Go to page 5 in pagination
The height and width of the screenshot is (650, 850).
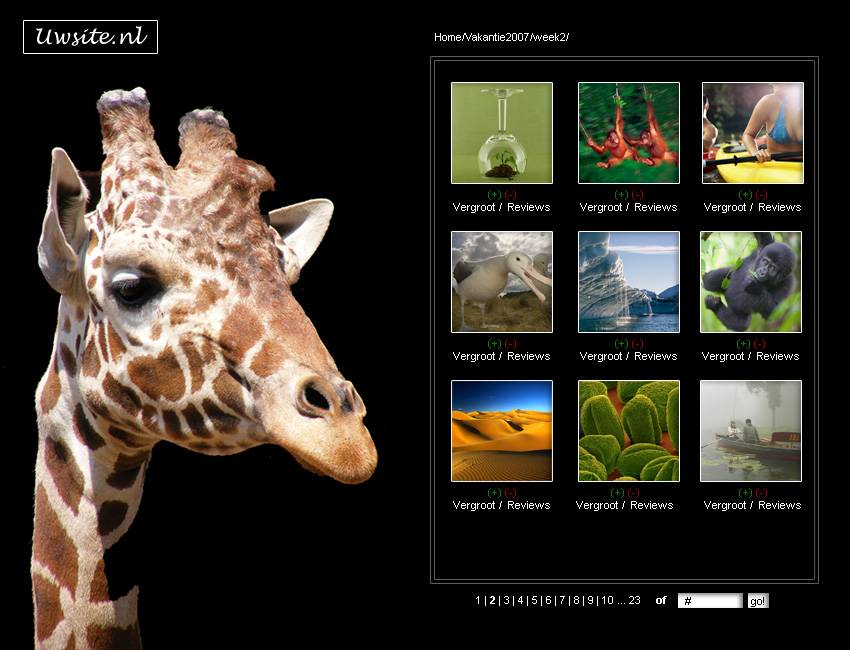(535, 601)
